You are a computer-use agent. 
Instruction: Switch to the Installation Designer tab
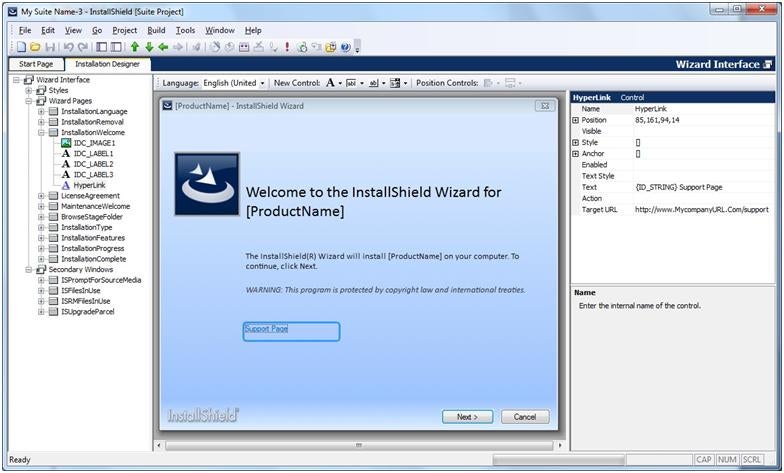coord(108,64)
